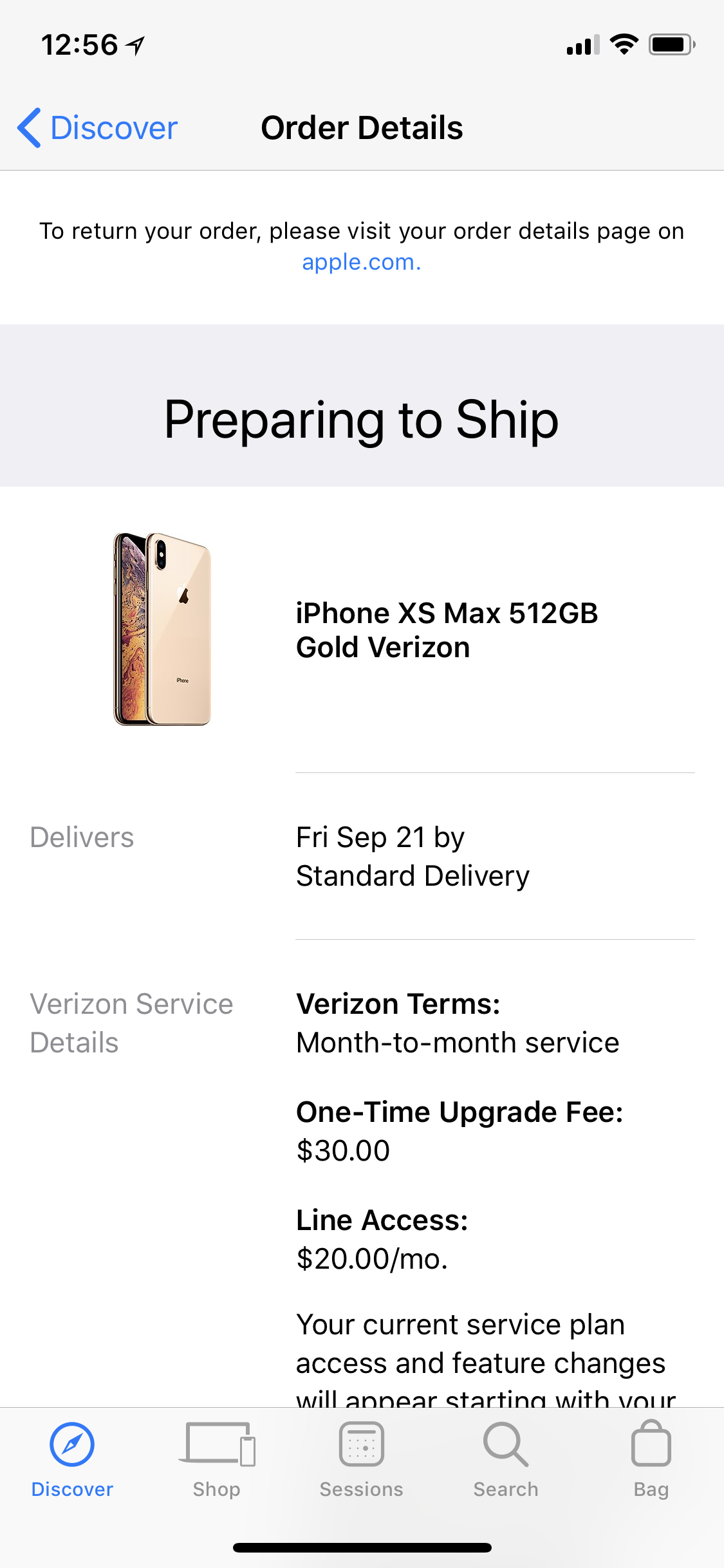The width and height of the screenshot is (724, 1568).
Task: Open the Discover tab compass icon
Action: (72, 1444)
